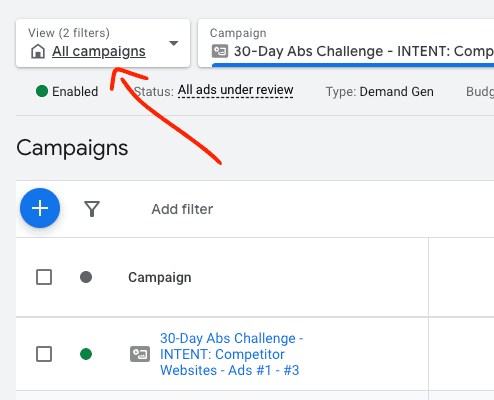Click the Enabled status label

point(75,91)
